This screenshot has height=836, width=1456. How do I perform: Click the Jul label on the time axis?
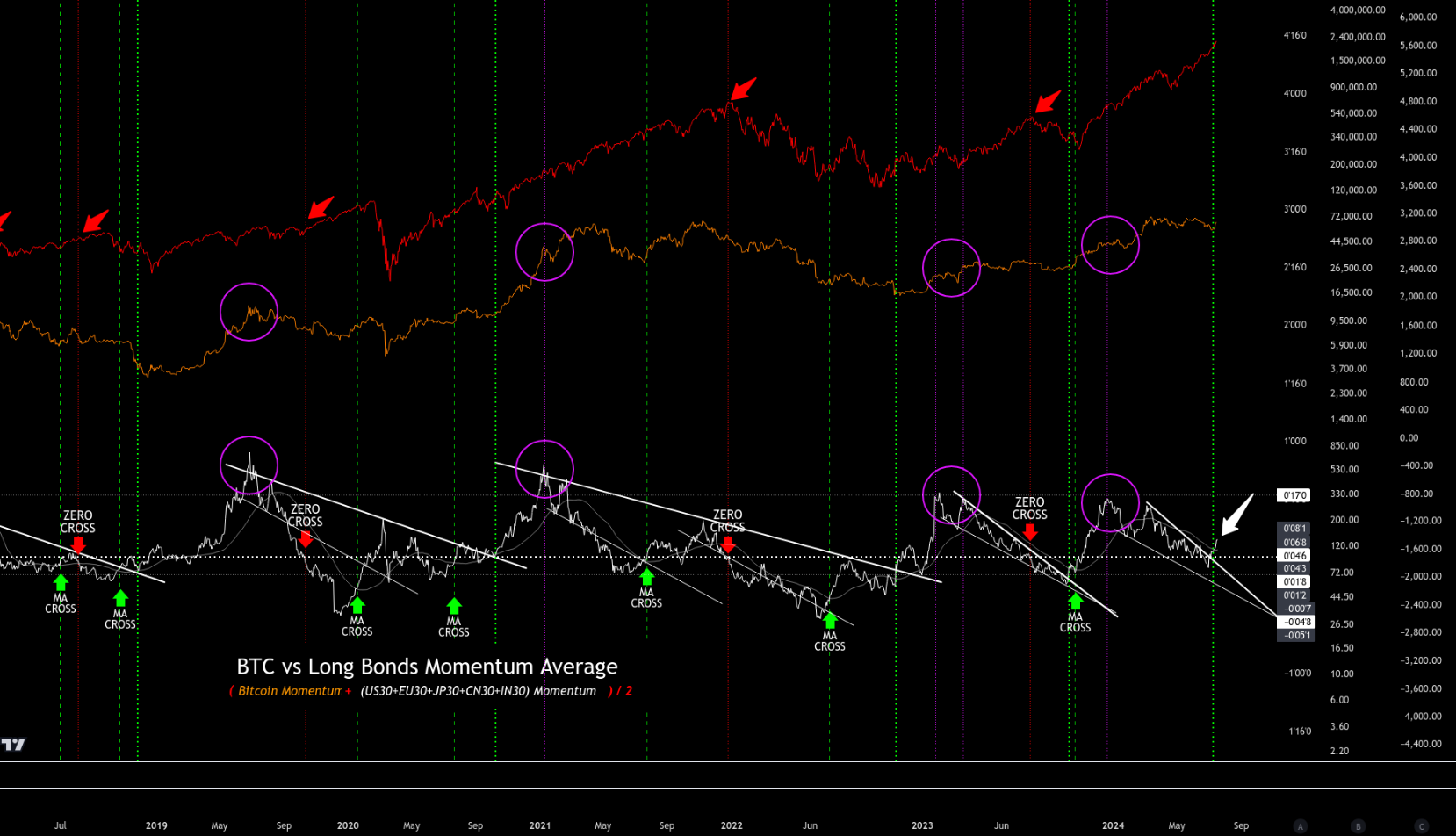pos(61,825)
